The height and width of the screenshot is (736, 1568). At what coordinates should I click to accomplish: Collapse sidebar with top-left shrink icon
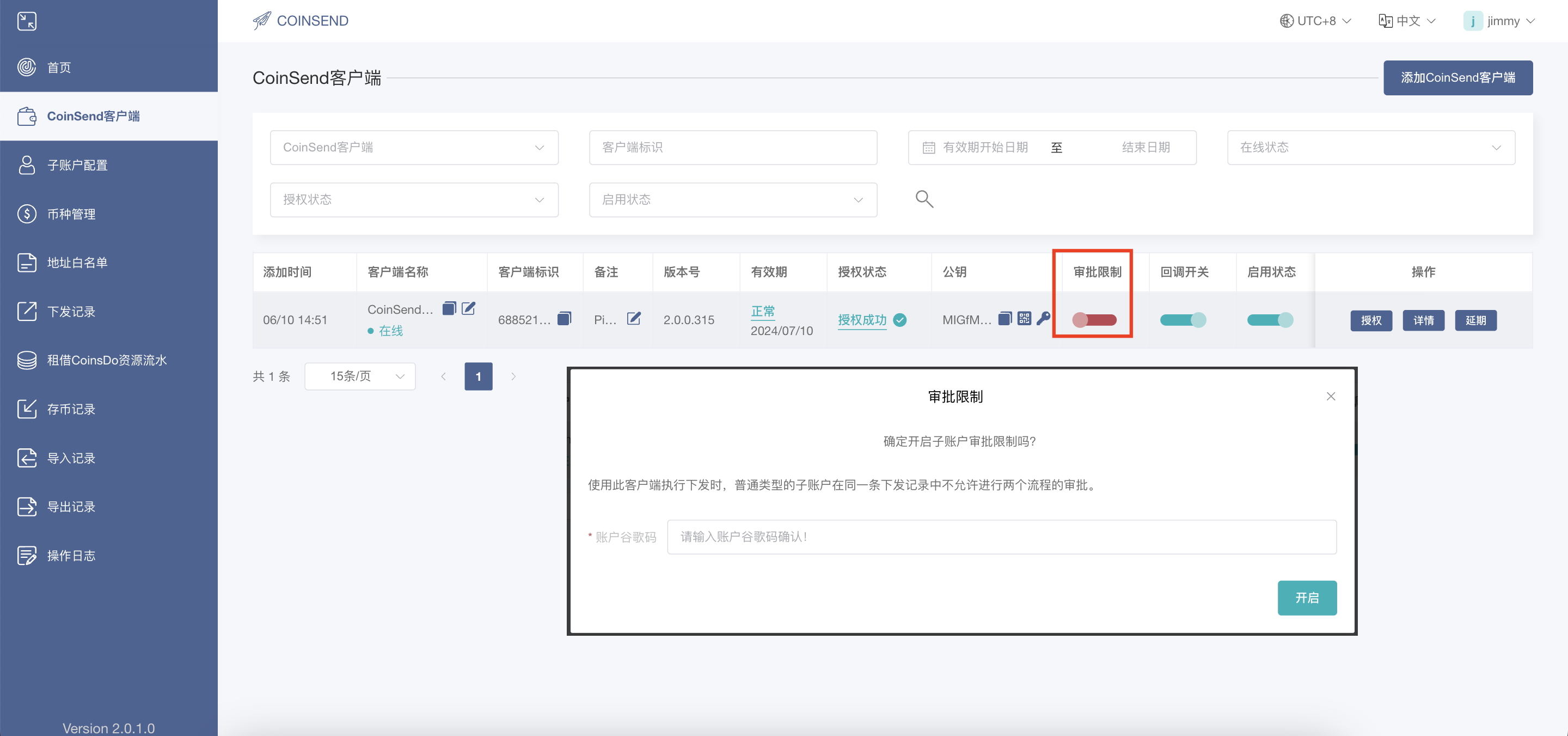pos(27,21)
